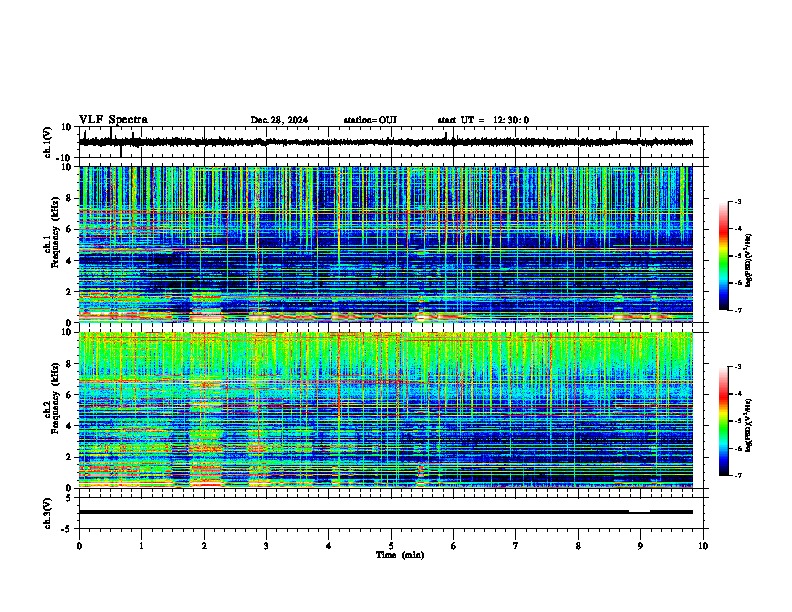792x612 pixels.
Task: Click the white gap in ch.3 trace near minute 9
Action: [x=639, y=511]
